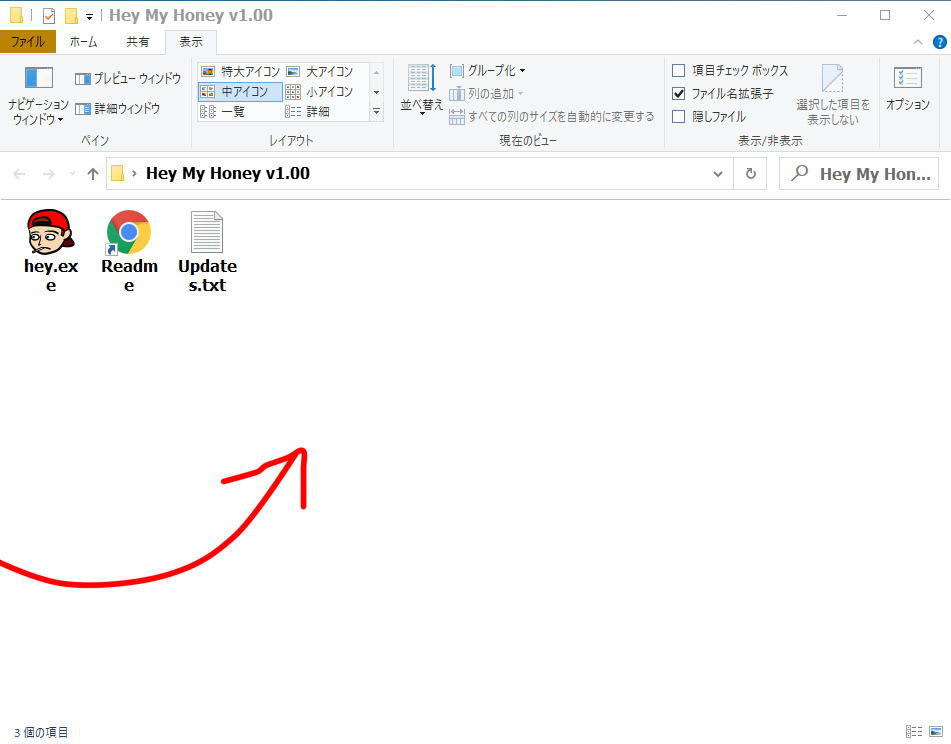Open the Readme Chrome shortcut
951x744 pixels.
(129, 233)
